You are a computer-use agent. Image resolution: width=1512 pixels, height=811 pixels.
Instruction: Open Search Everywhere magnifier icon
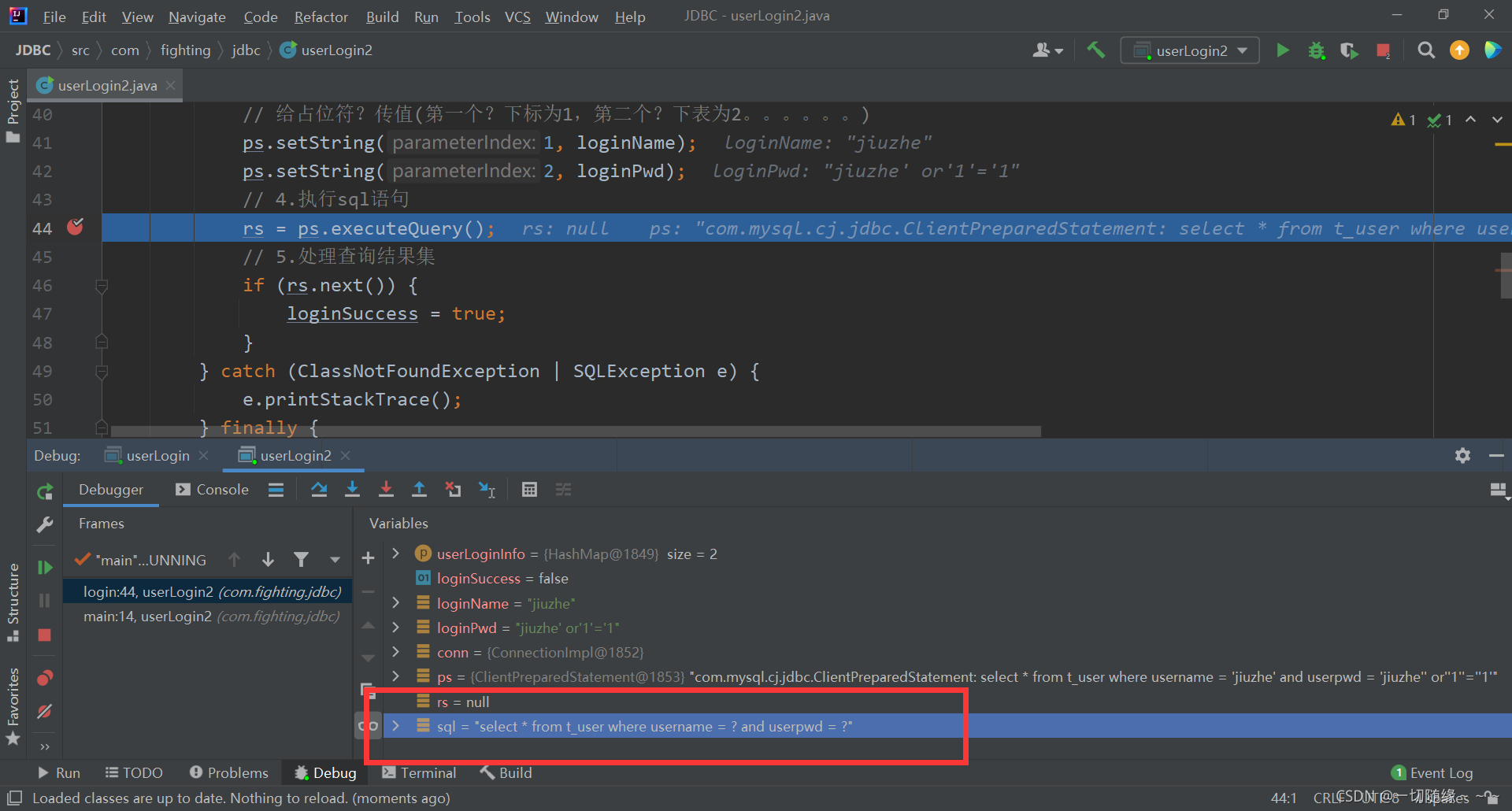pos(1425,50)
